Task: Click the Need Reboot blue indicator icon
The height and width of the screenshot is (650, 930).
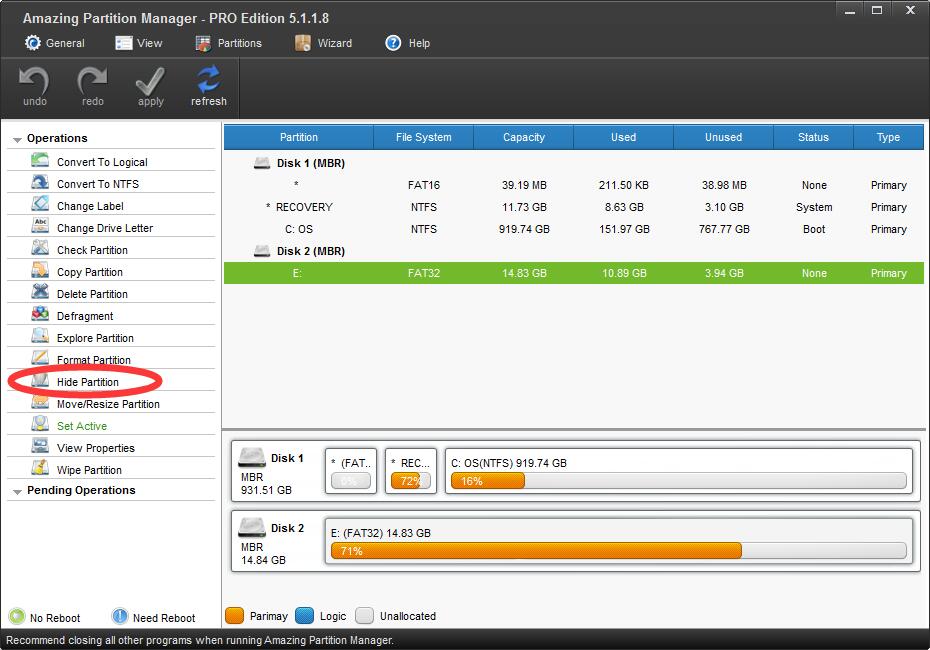Action: 120,616
